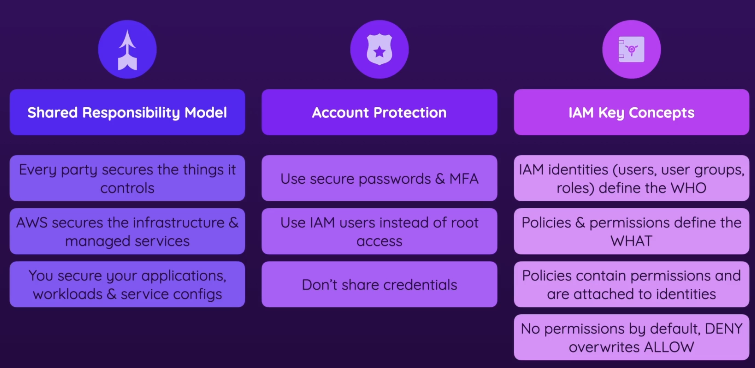Click 'Policies & permissions define the WHAT'
The height and width of the screenshot is (368, 755).
tap(631, 231)
